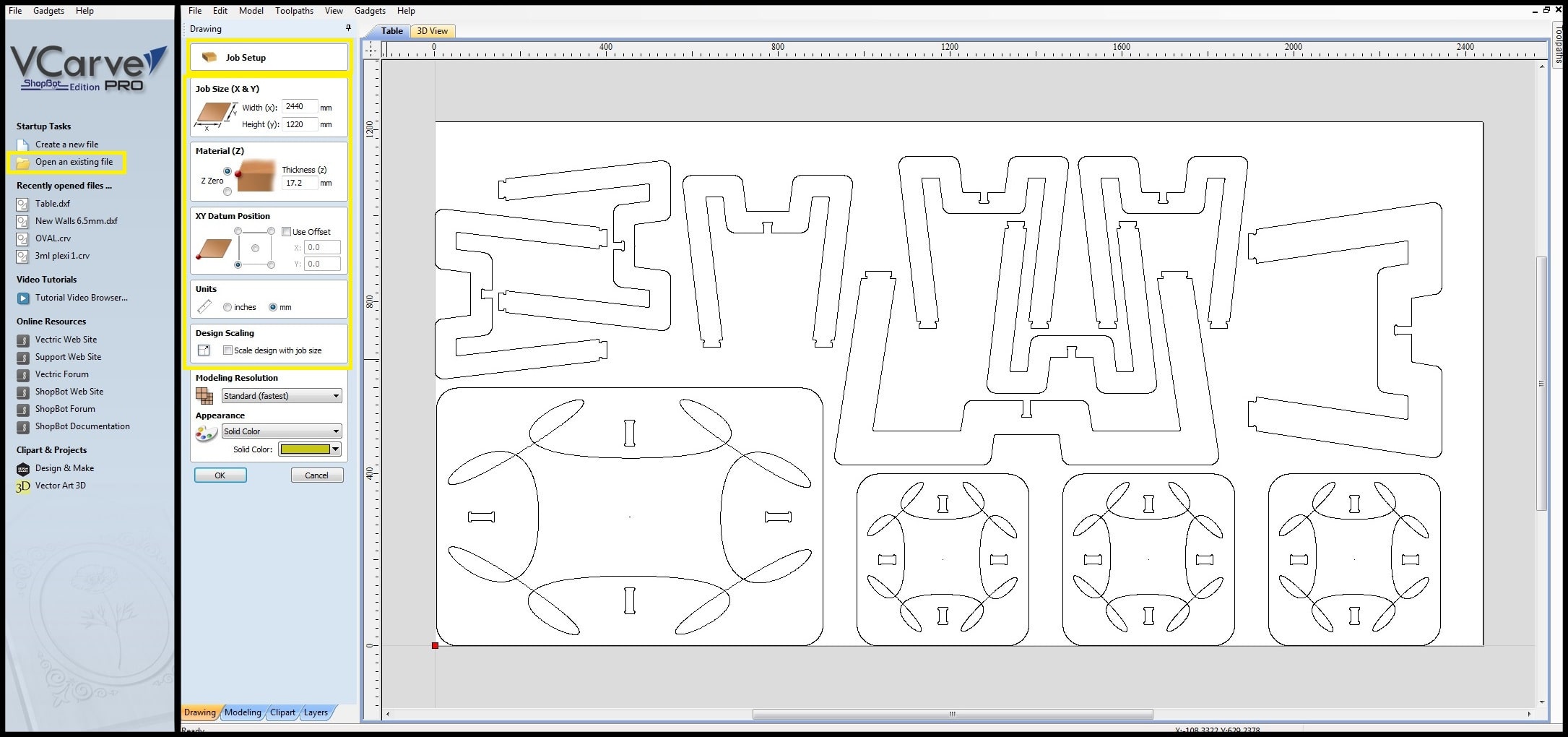The image size is (1568, 737).
Task: Click OK to confirm job setup
Action: click(220, 475)
